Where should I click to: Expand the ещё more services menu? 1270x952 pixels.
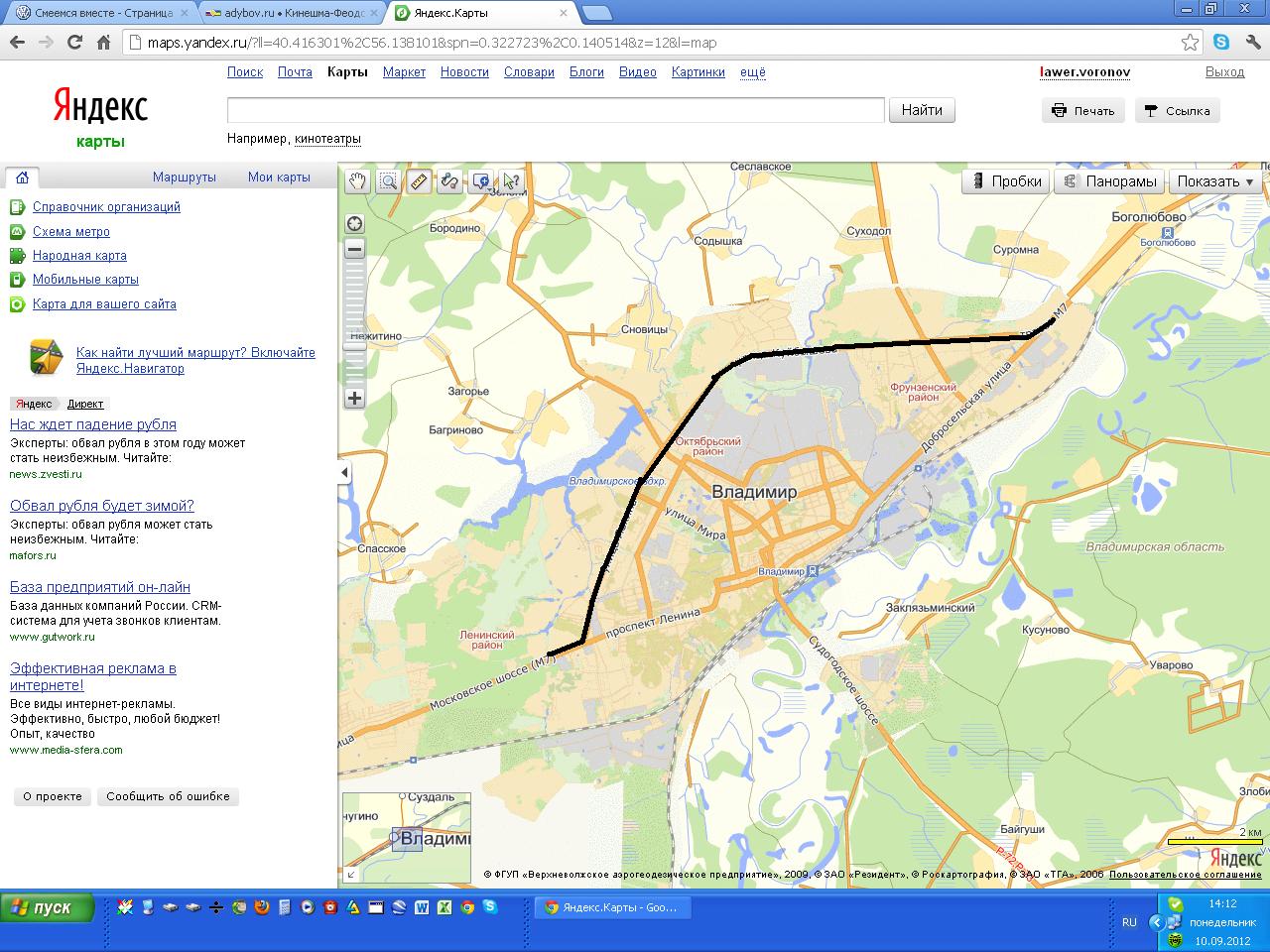tap(753, 72)
